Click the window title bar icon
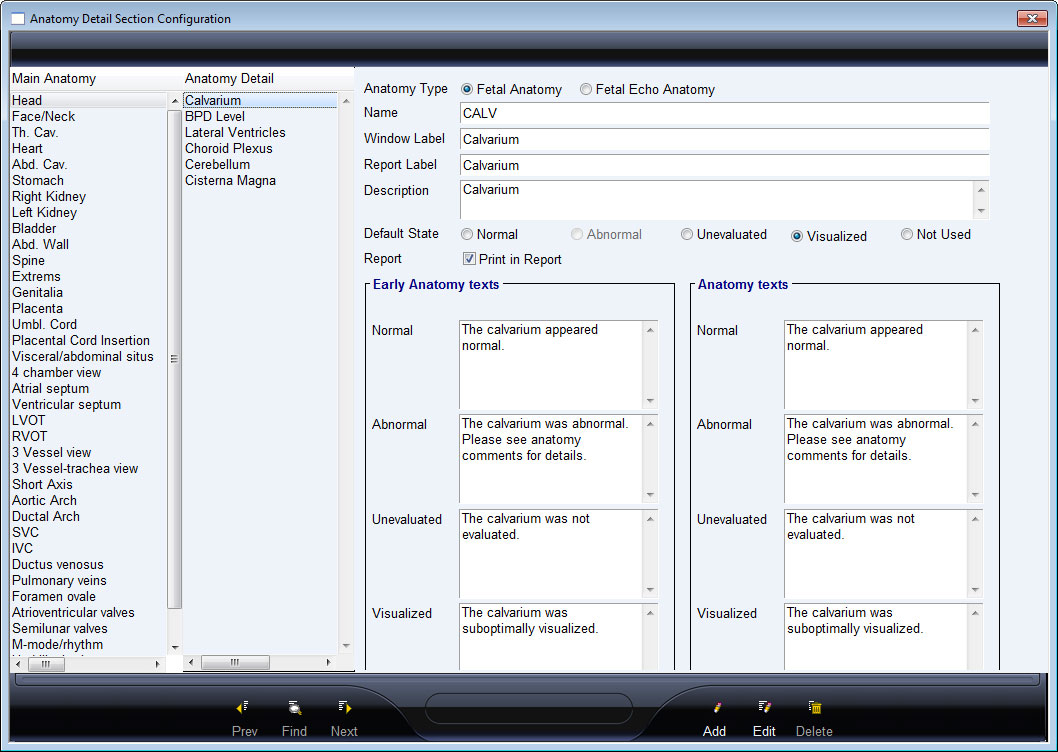The width and height of the screenshot is (1058, 752). [18, 19]
